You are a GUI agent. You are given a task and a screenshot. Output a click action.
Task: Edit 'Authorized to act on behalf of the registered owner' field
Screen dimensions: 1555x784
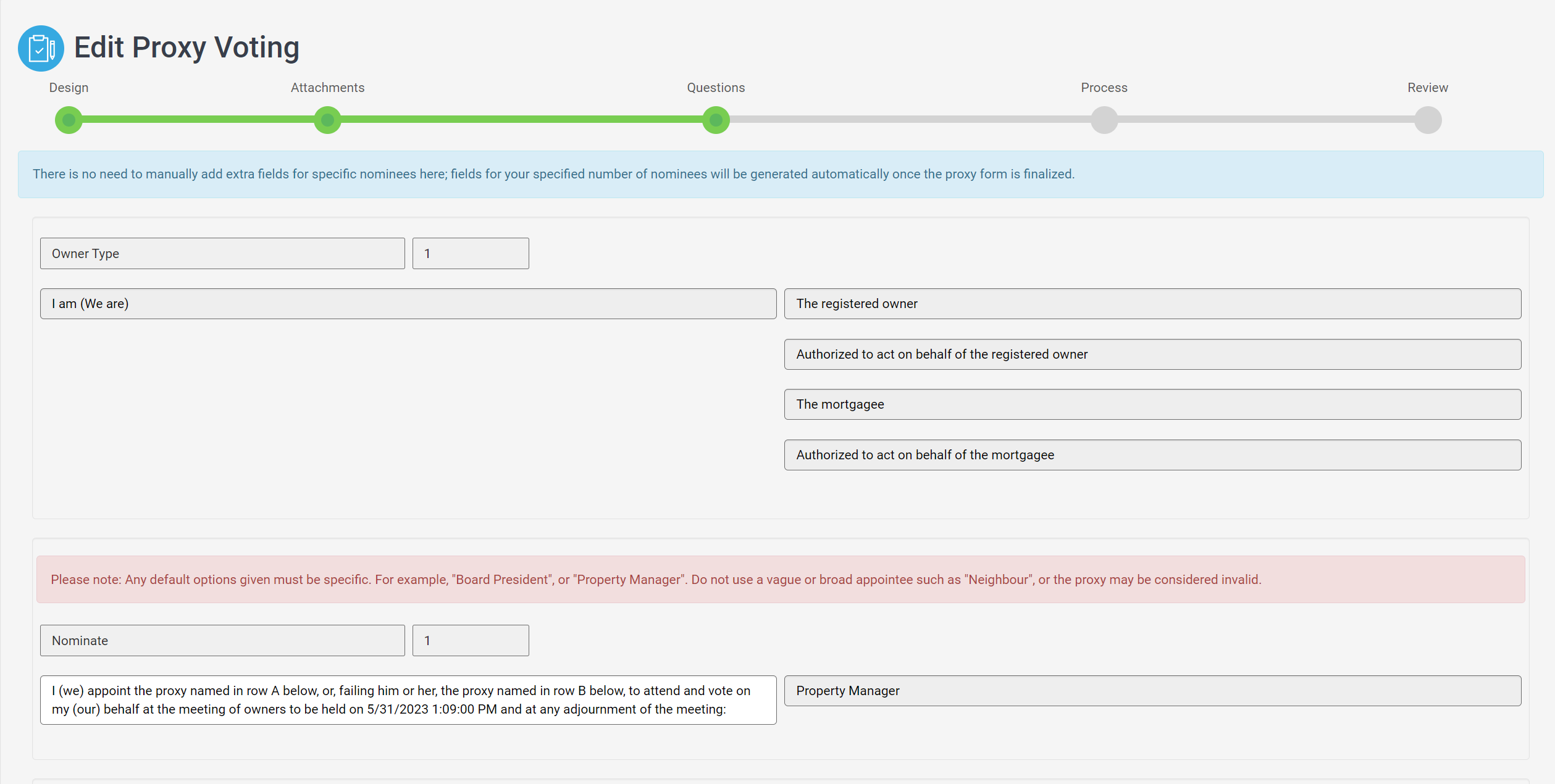[1152, 354]
